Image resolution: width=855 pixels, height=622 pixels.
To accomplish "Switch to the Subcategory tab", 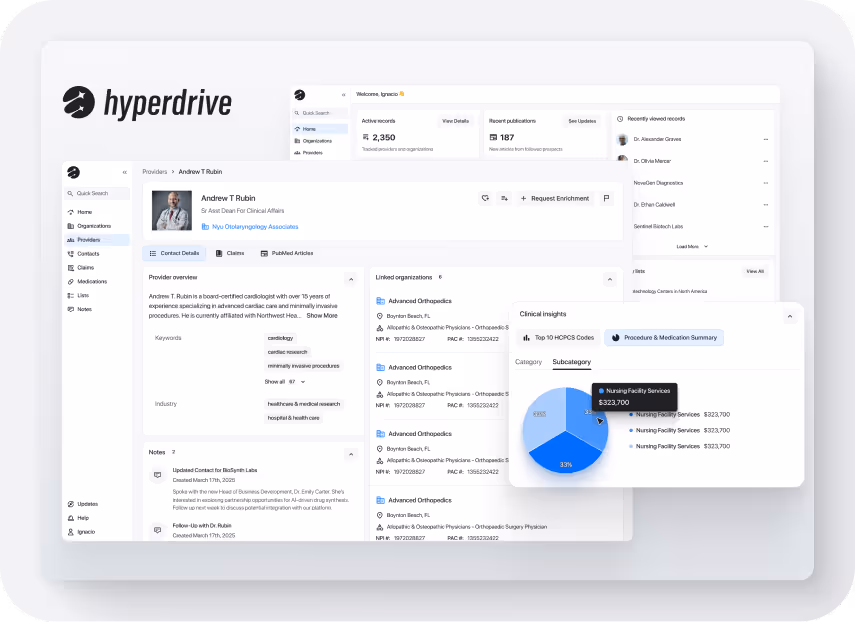I will (x=571, y=362).
